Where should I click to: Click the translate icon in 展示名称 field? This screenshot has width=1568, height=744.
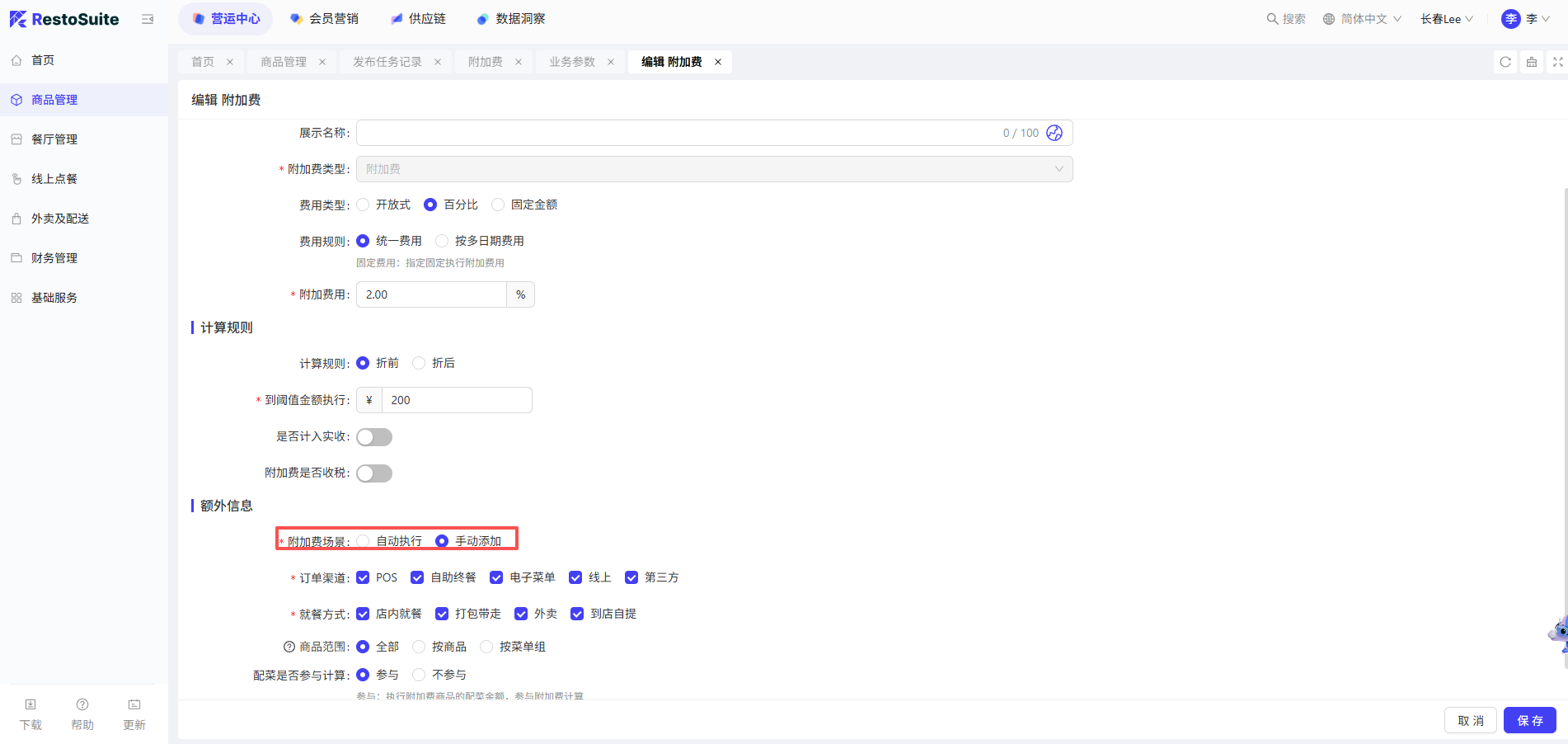pyautogui.click(x=1054, y=133)
